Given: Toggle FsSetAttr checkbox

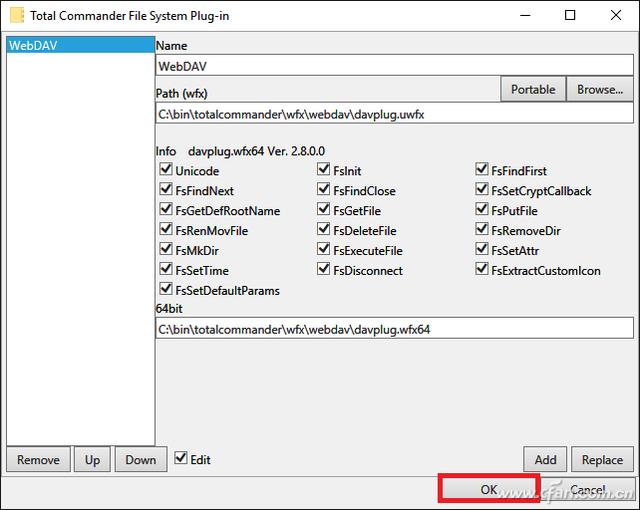Looking at the screenshot, I should click(482, 249).
